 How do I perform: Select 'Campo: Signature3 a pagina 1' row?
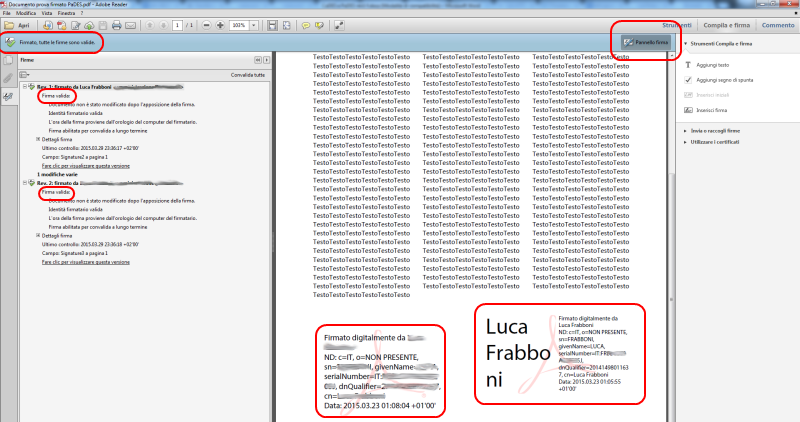74,253
